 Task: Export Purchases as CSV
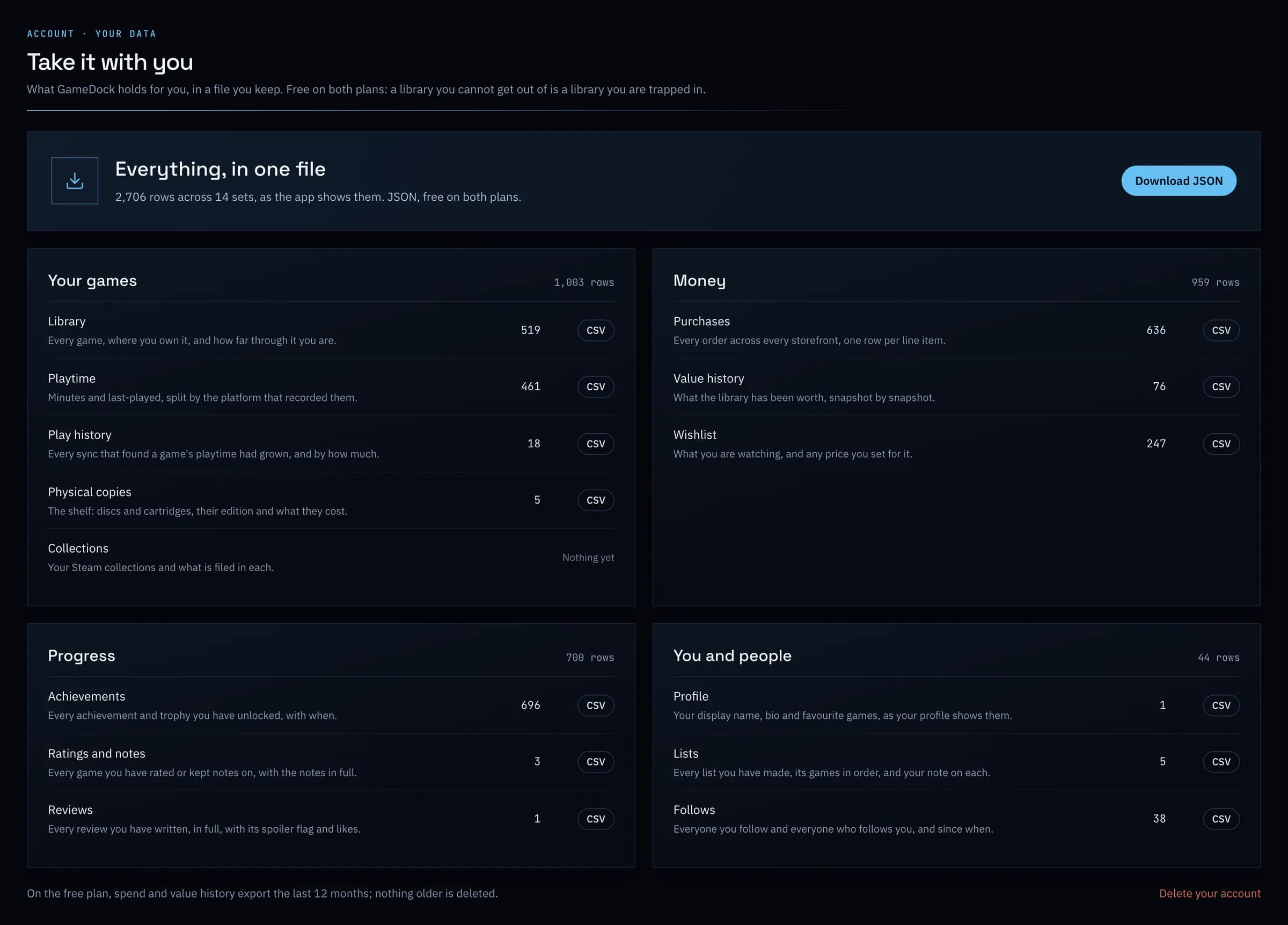(x=1221, y=330)
